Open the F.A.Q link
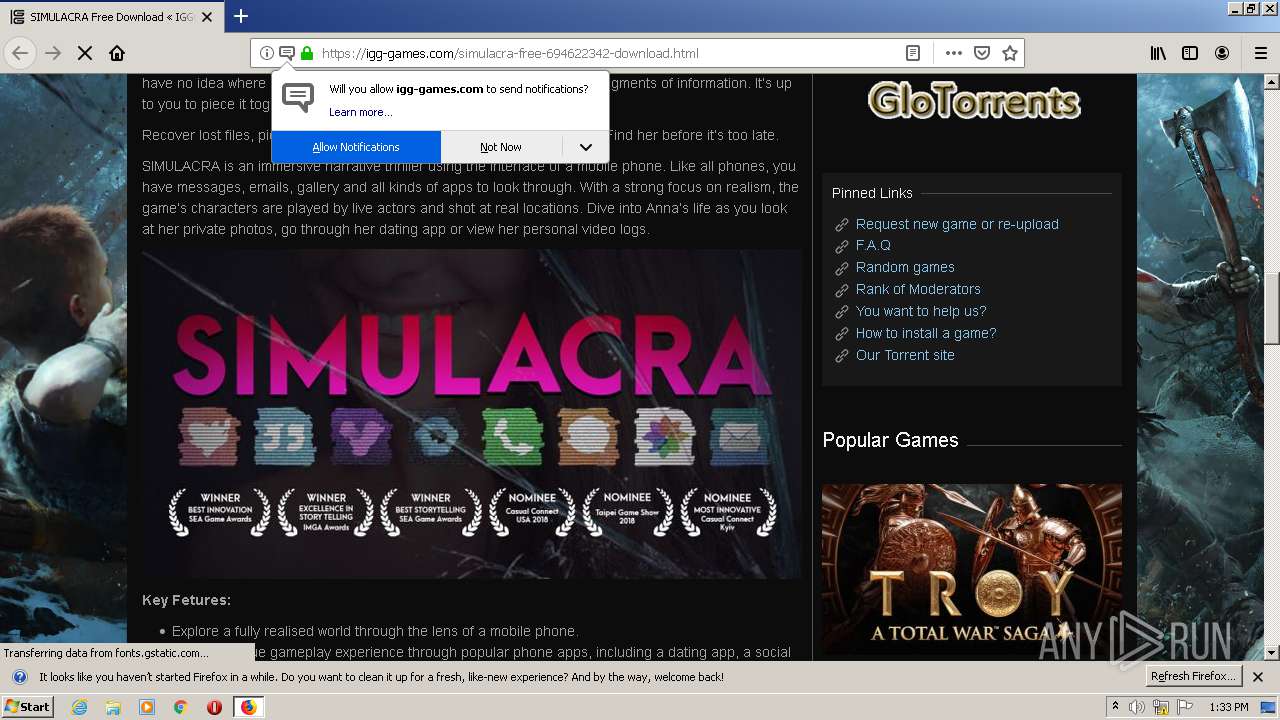Screen dimensions: 1280x720 [x=873, y=245]
